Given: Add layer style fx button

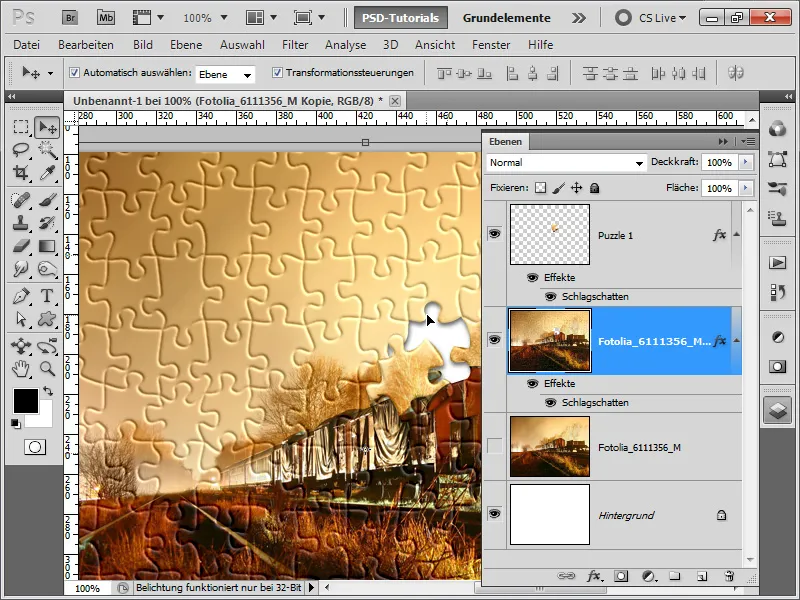Looking at the screenshot, I should click(593, 576).
